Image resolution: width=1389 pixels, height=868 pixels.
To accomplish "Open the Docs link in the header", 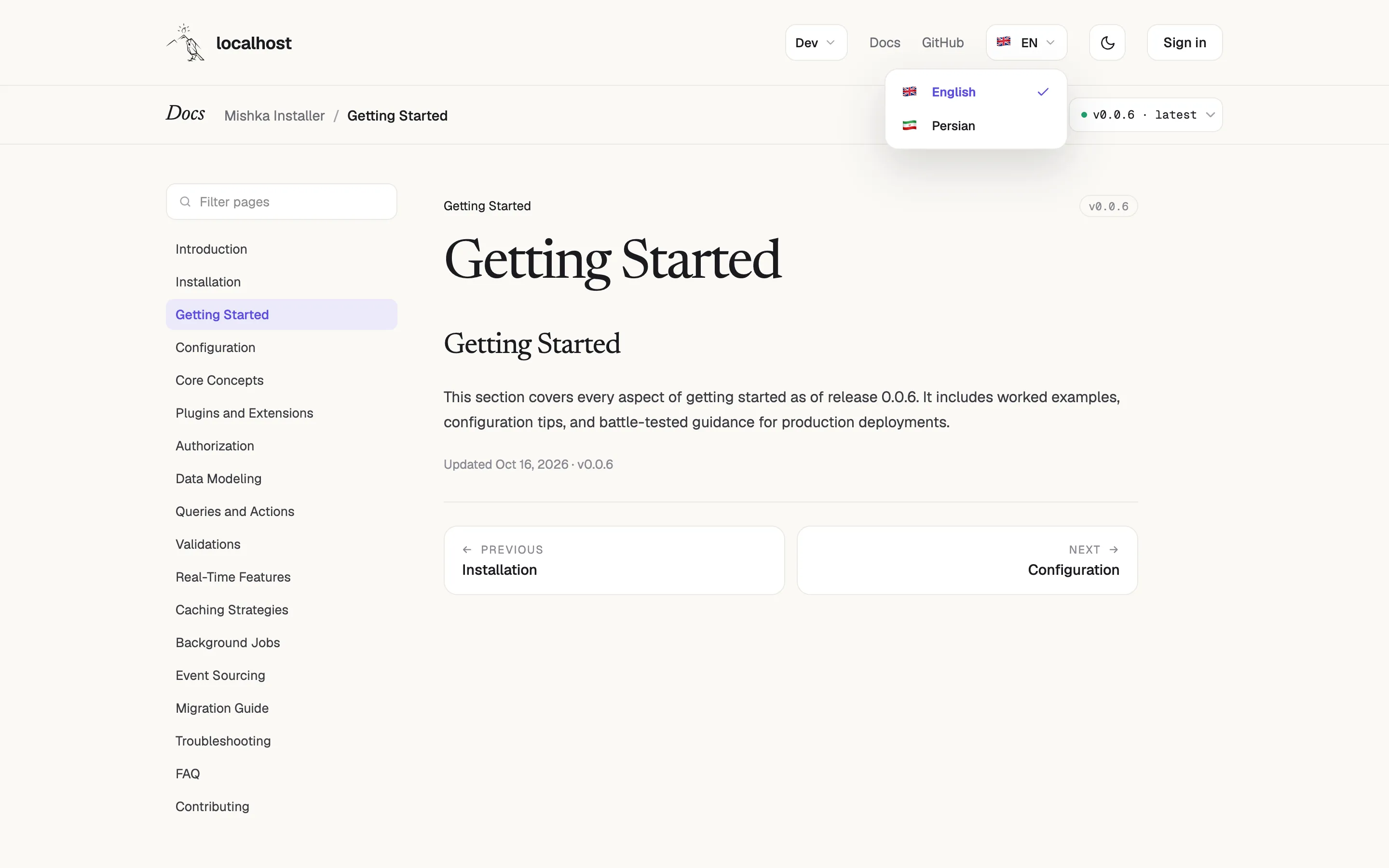I will point(885,42).
